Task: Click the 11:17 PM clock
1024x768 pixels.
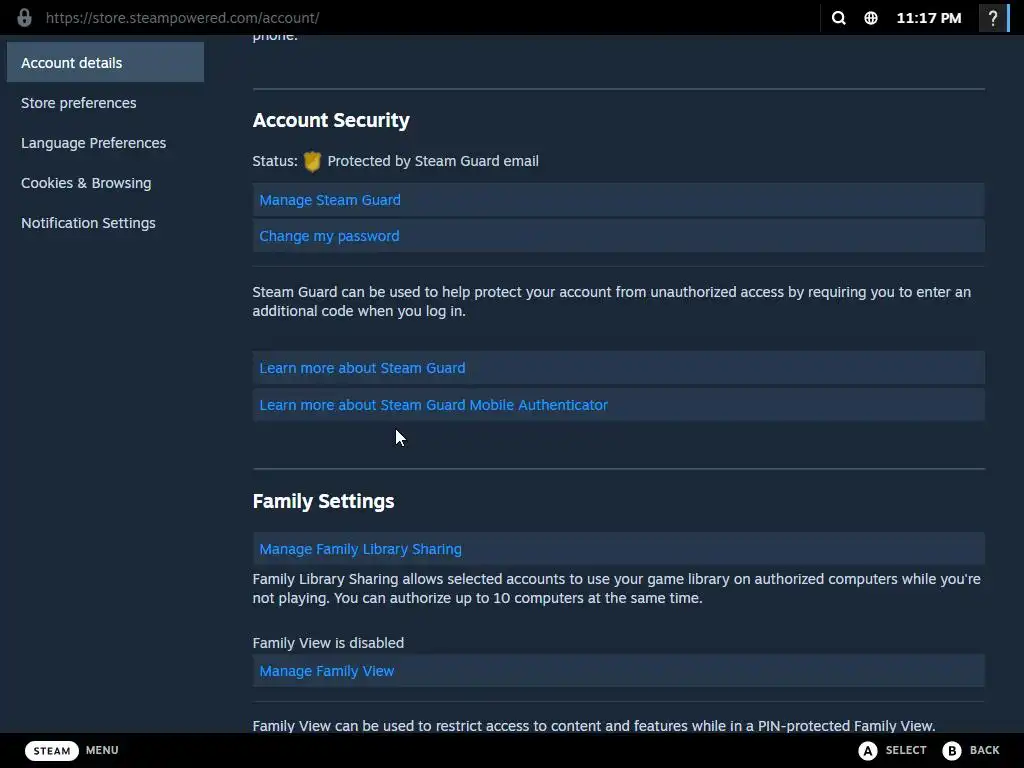Action: (929, 18)
